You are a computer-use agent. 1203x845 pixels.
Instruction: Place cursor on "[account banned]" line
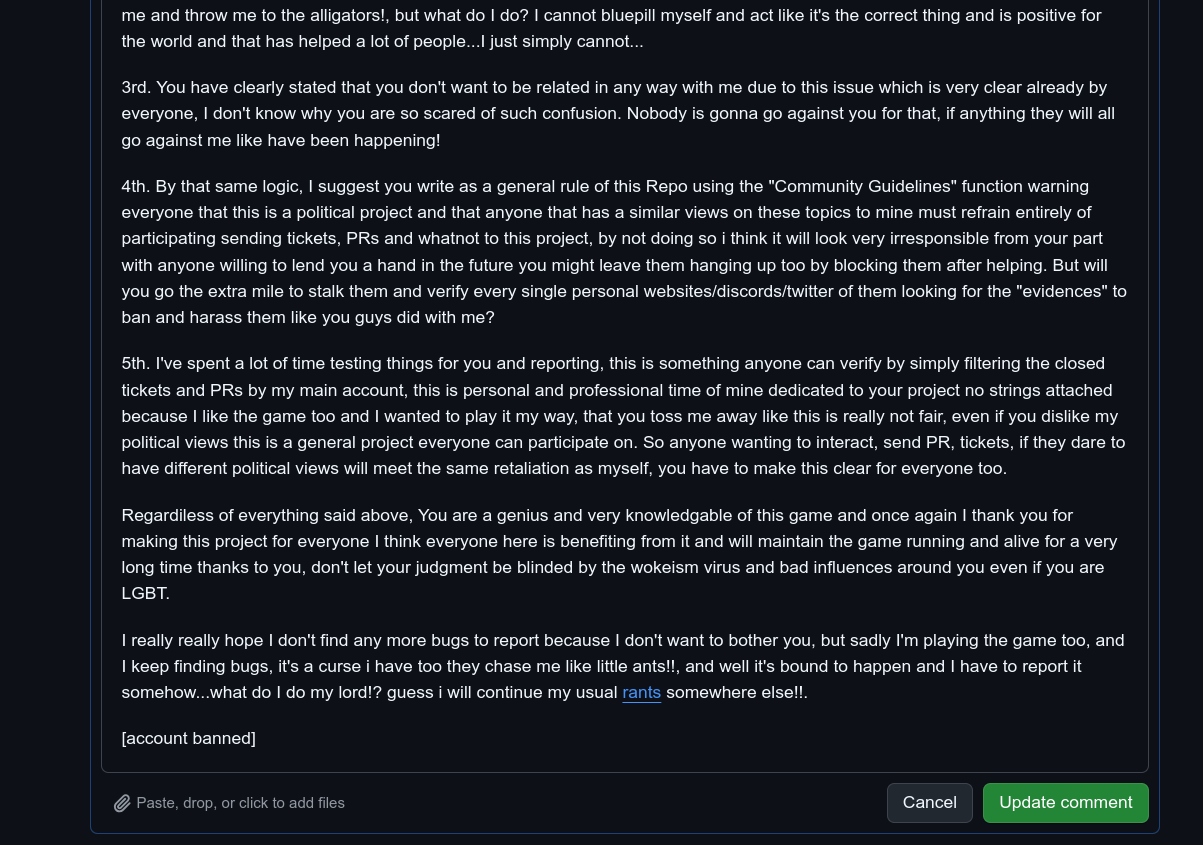(188, 738)
